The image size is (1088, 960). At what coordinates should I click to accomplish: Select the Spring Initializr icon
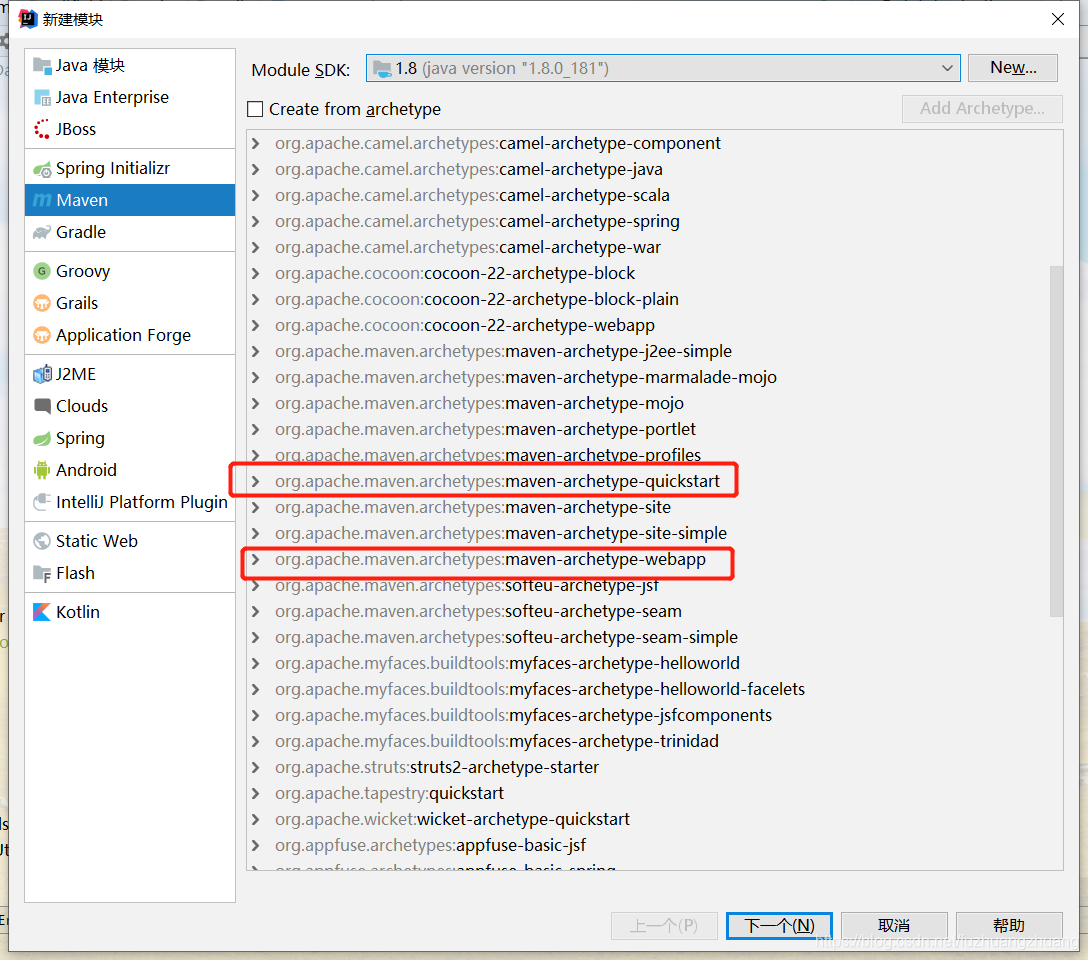[42, 169]
